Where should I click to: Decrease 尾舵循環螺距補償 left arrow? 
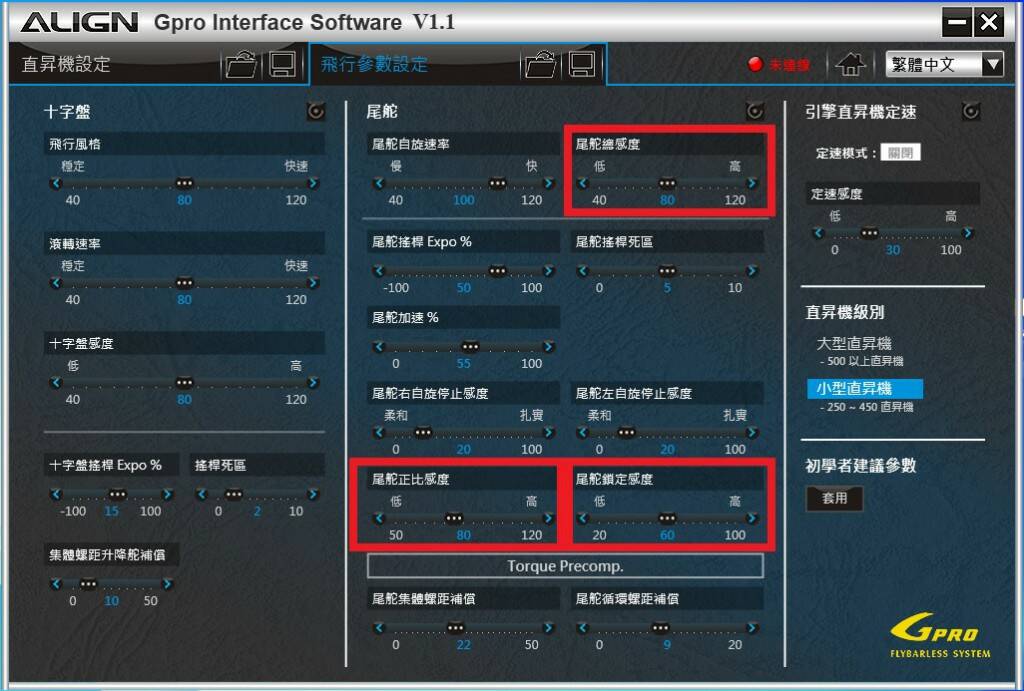[583, 628]
